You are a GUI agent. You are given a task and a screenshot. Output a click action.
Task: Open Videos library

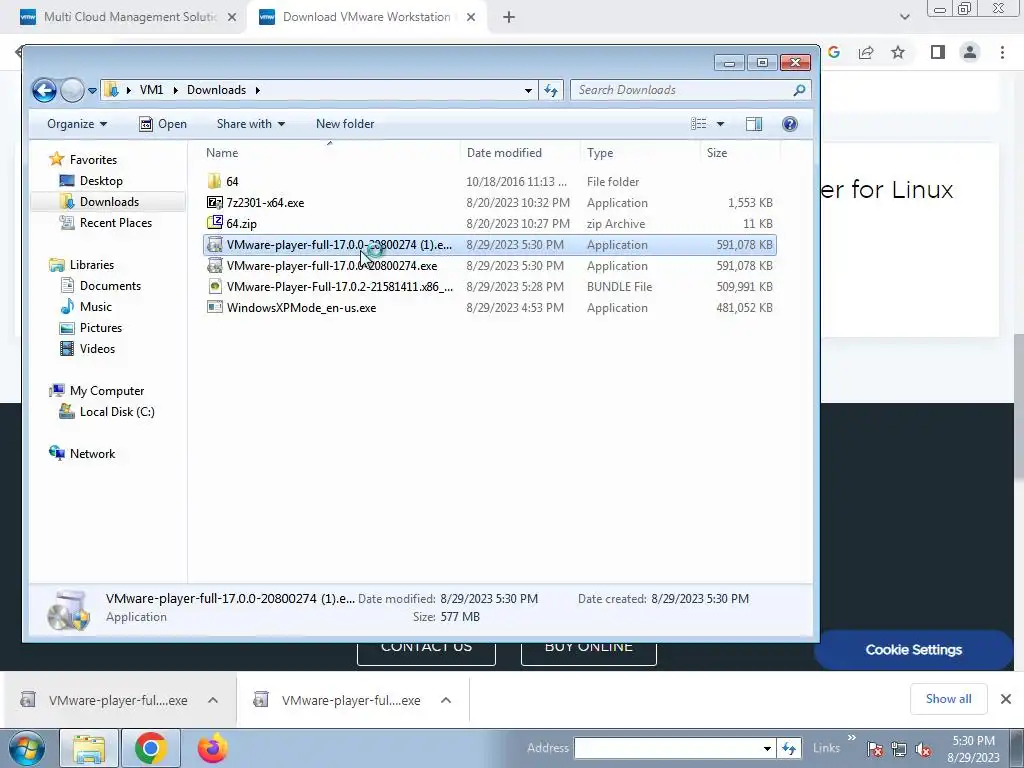click(x=97, y=348)
